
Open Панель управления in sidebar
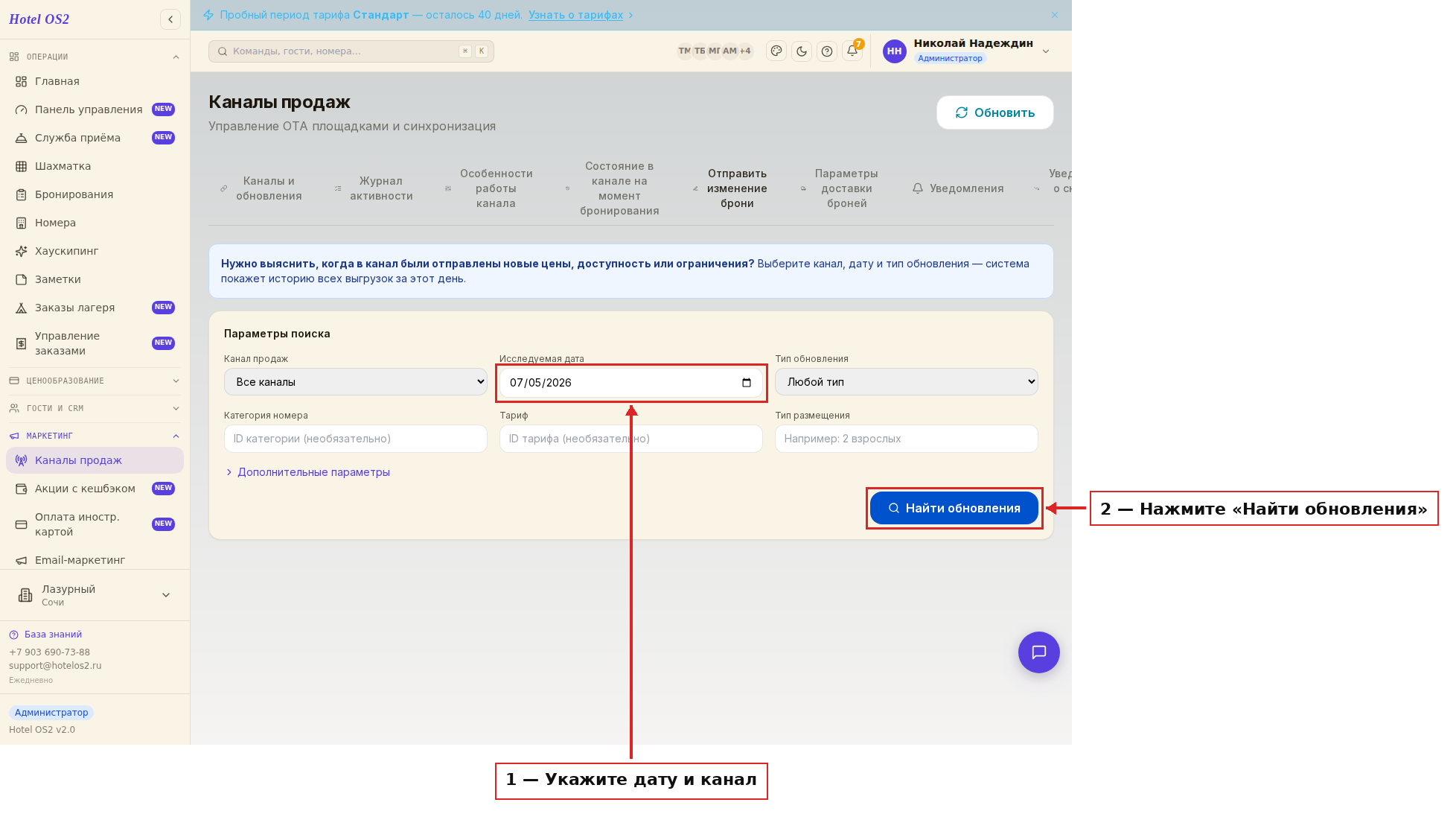pyautogui.click(x=95, y=109)
